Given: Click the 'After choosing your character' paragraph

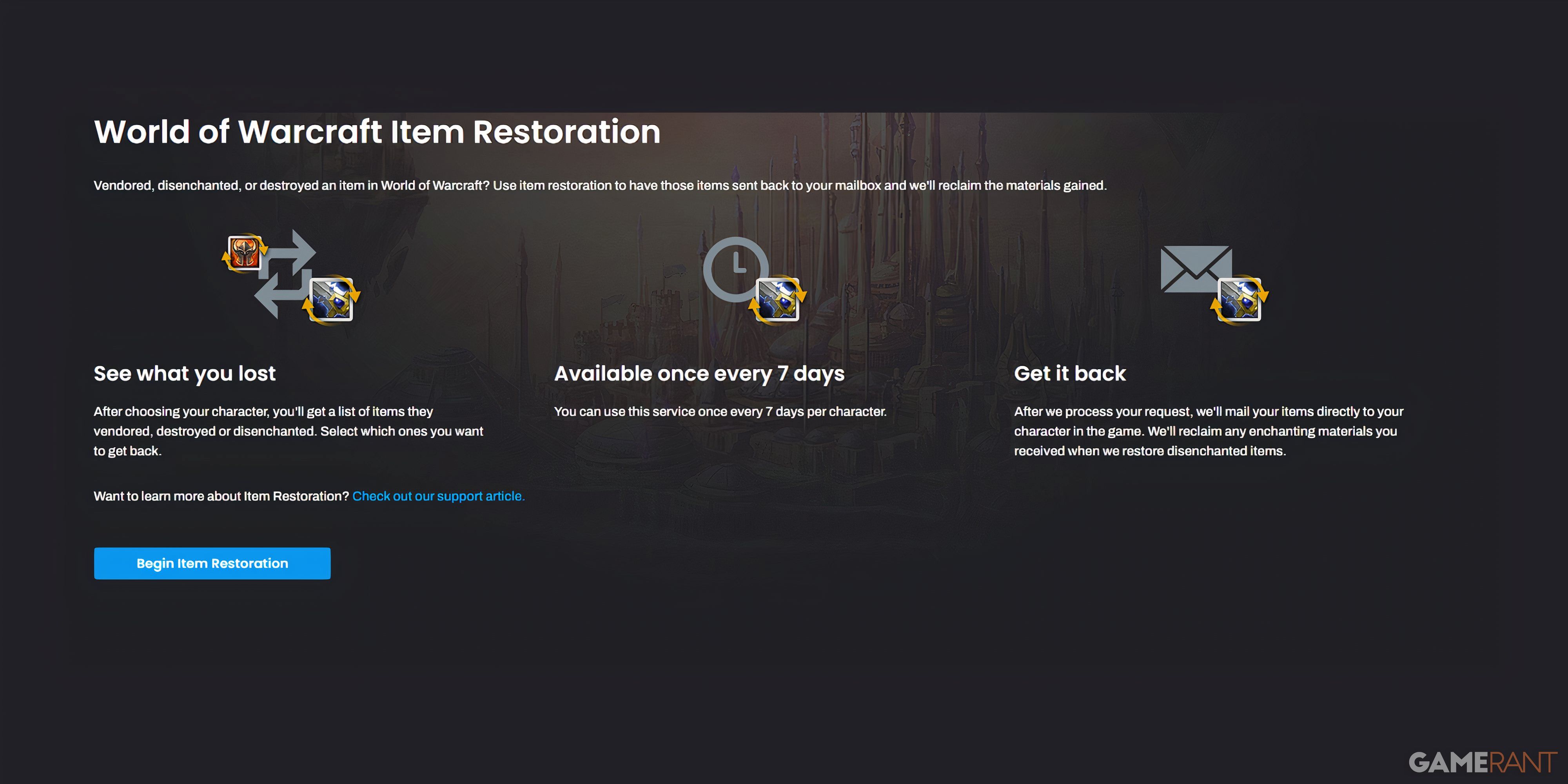Looking at the screenshot, I should pos(289,431).
